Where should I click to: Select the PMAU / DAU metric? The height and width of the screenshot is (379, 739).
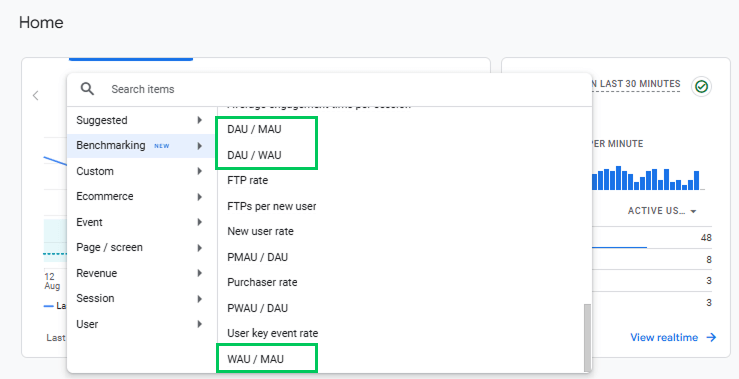pyautogui.click(x=257, y=257)
